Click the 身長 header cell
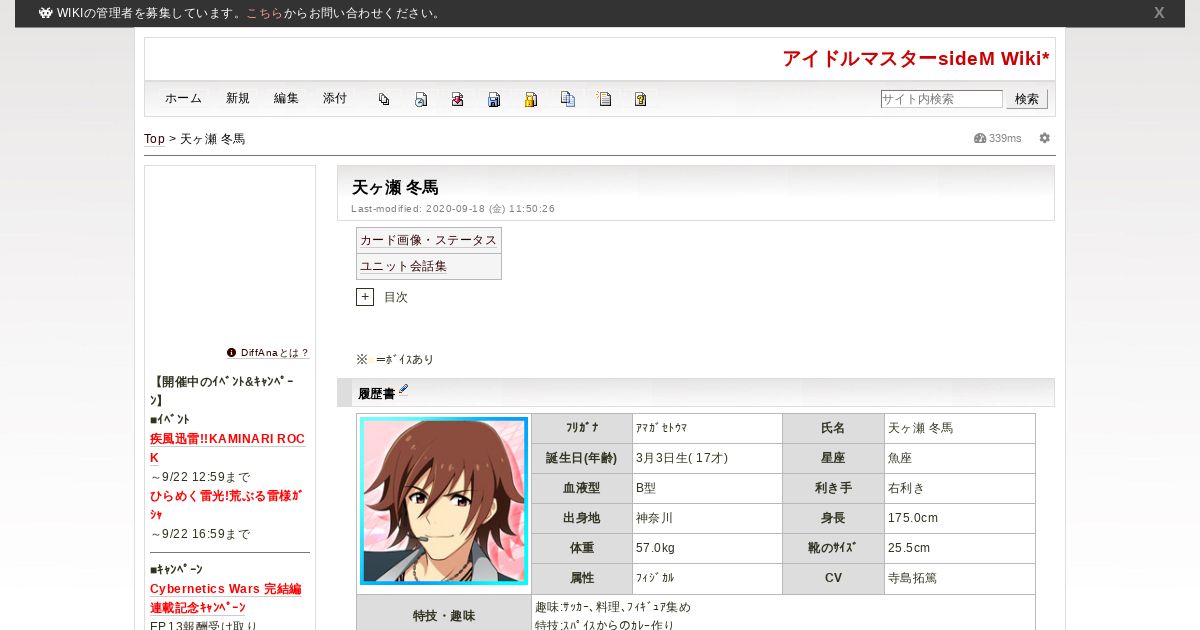 (833, 518)
